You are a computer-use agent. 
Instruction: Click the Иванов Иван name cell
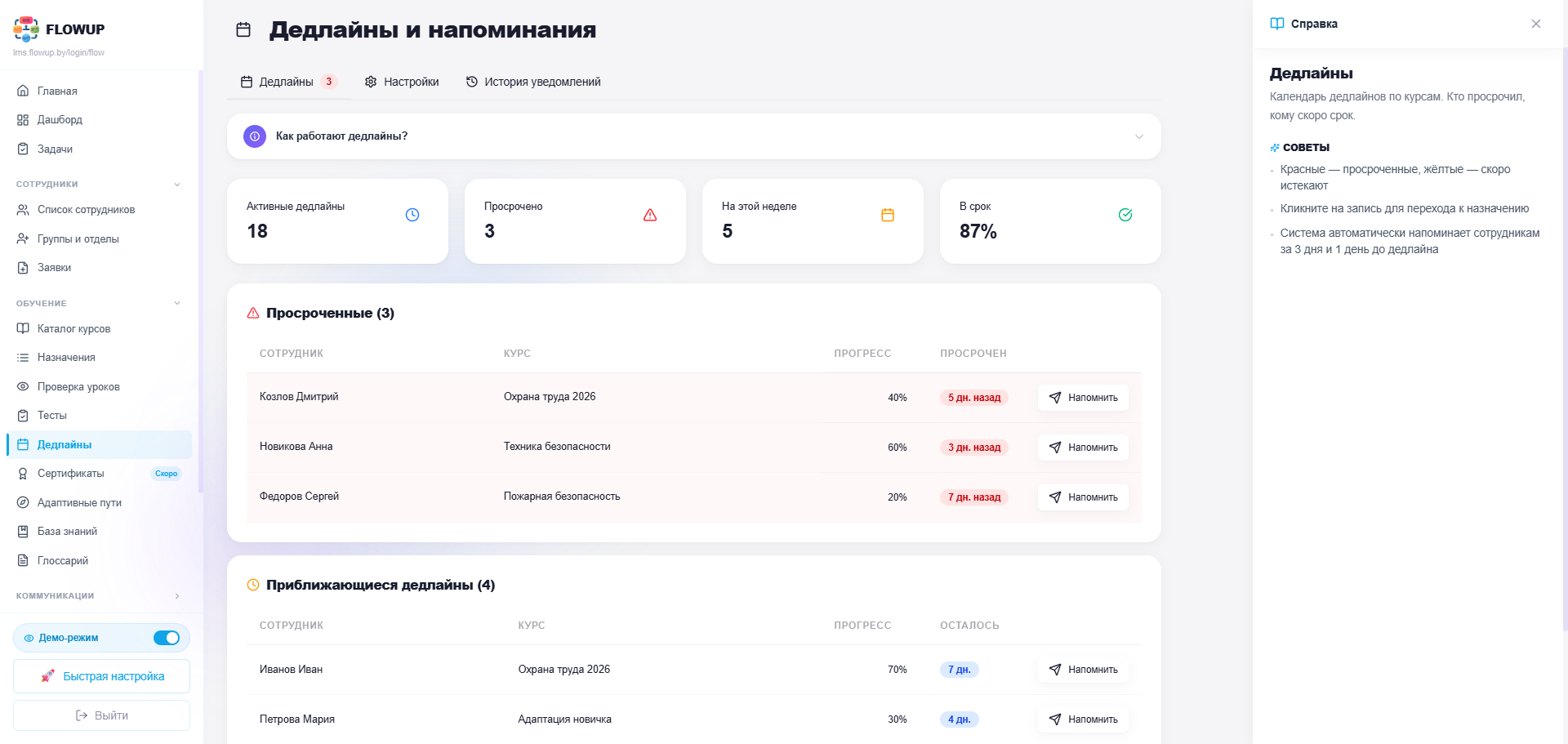click(x=291, y=670)
